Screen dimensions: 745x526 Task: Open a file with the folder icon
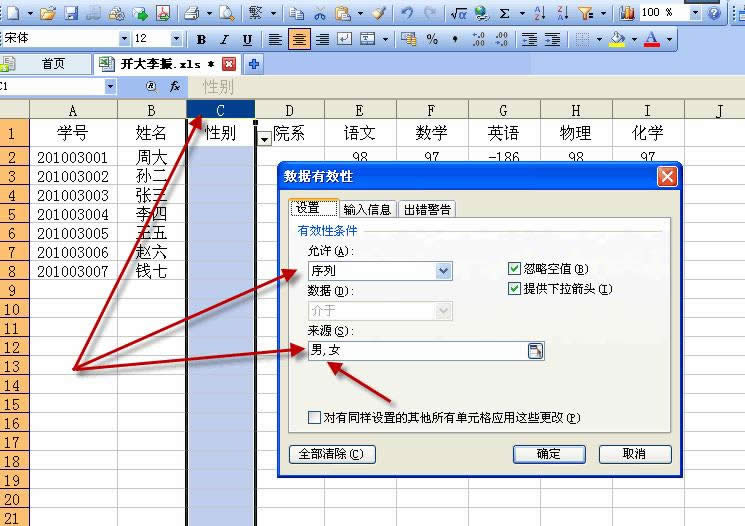48,13
